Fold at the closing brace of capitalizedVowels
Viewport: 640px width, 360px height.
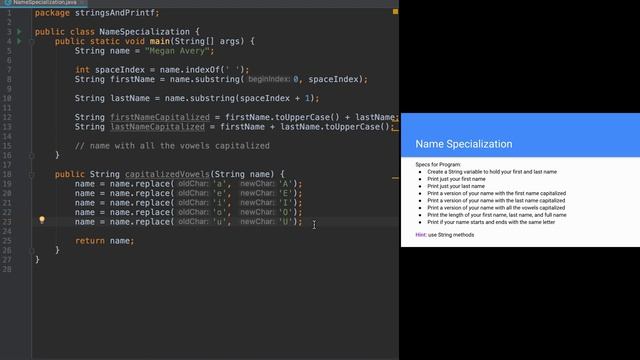(32, 250)
